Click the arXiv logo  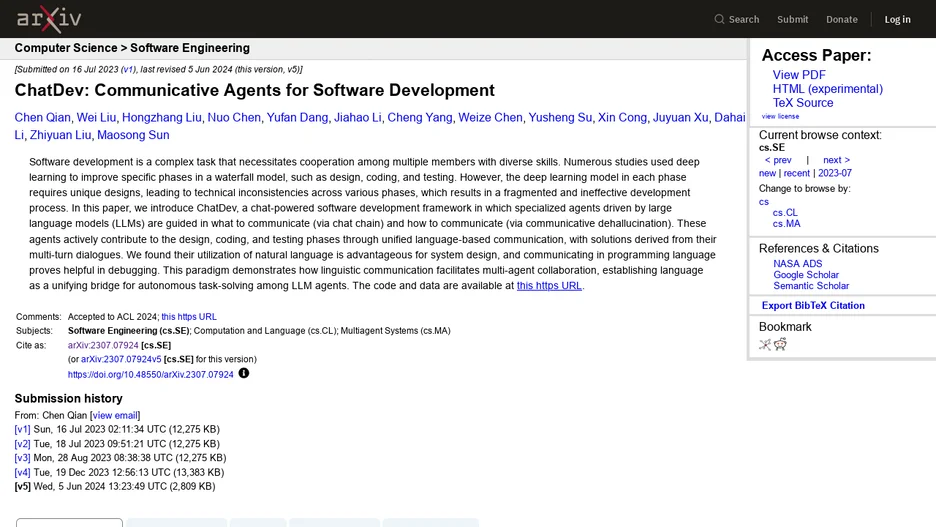tap(49, 19)
